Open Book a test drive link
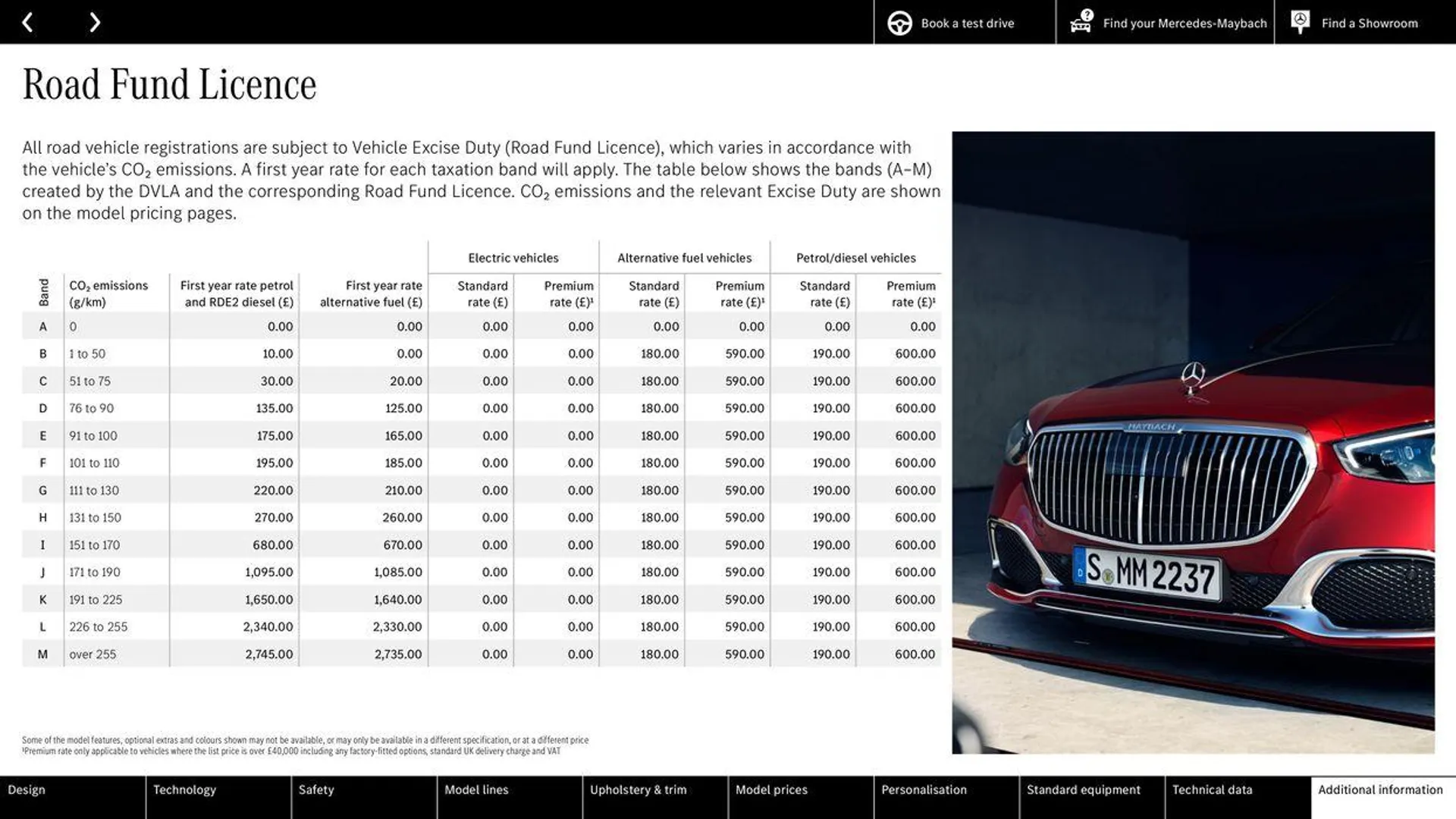Screen dimensions: 1456x819 point(967,24)
